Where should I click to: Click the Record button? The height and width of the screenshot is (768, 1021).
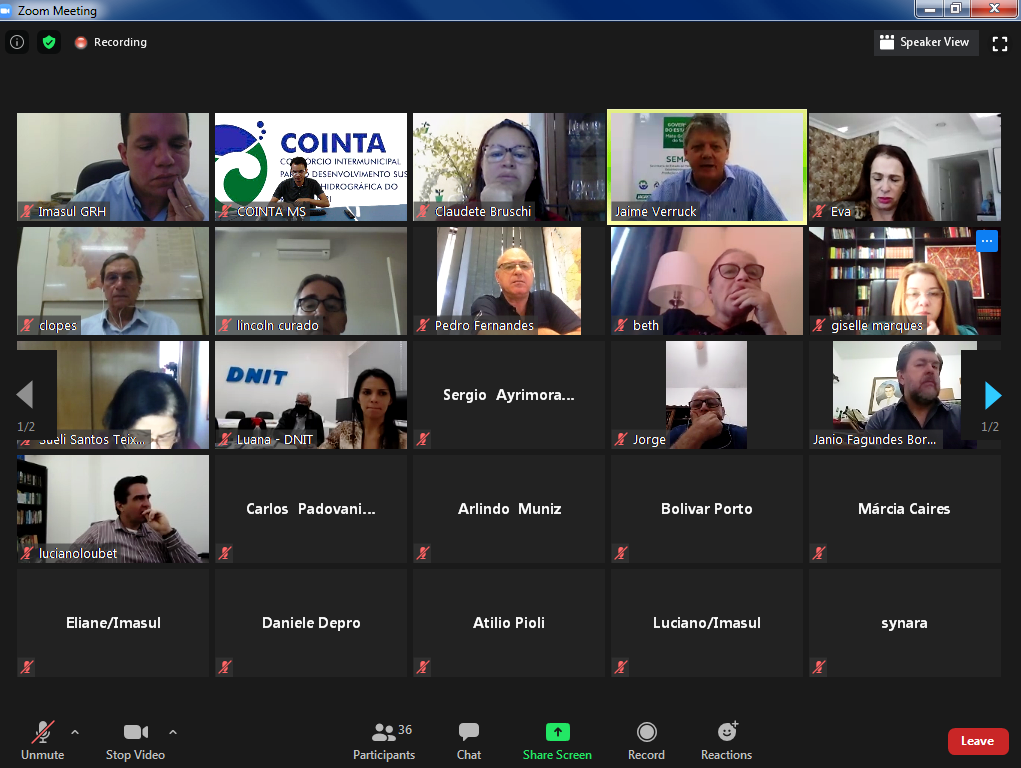[x=646, y=742]
